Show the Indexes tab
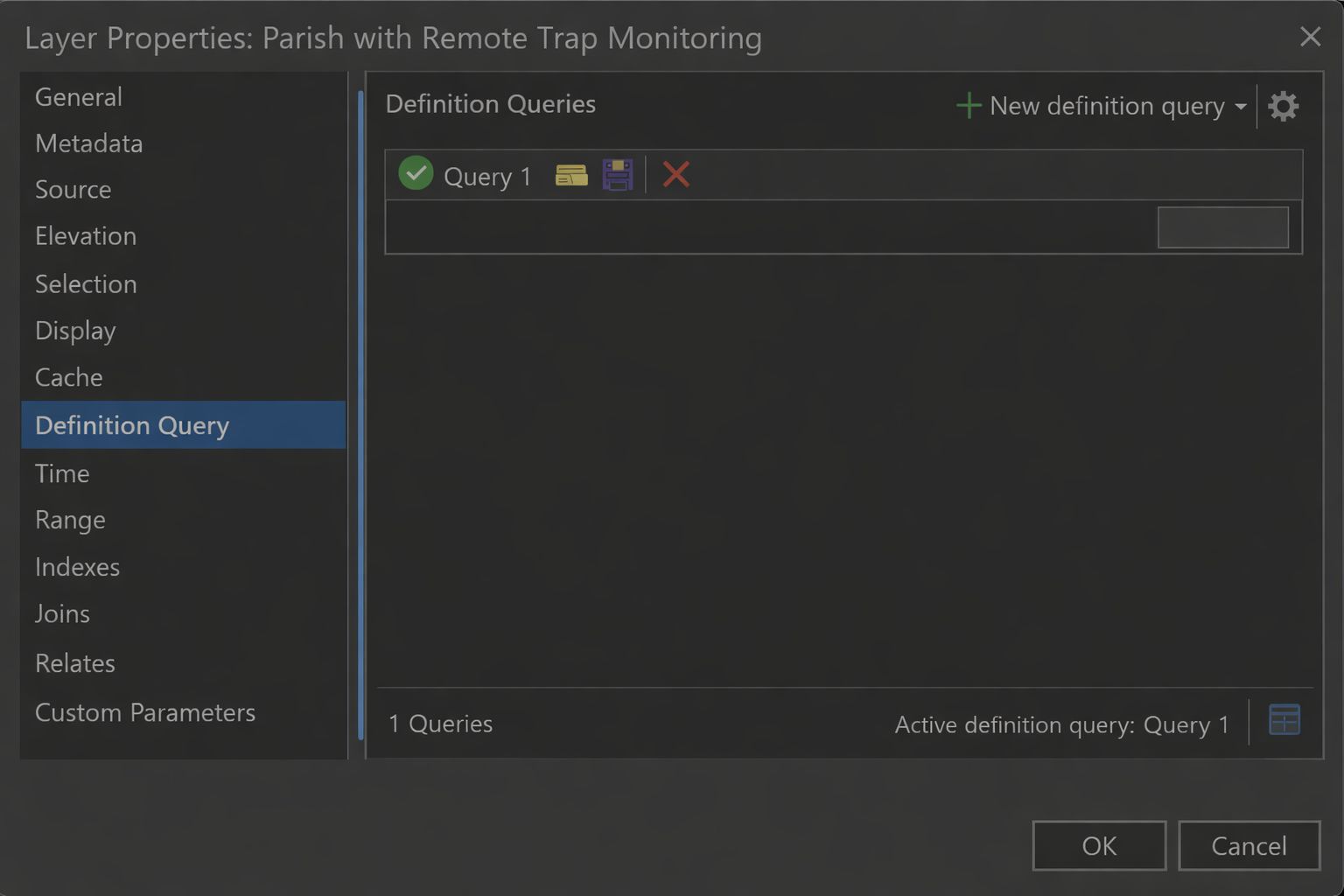 (77, 567)
